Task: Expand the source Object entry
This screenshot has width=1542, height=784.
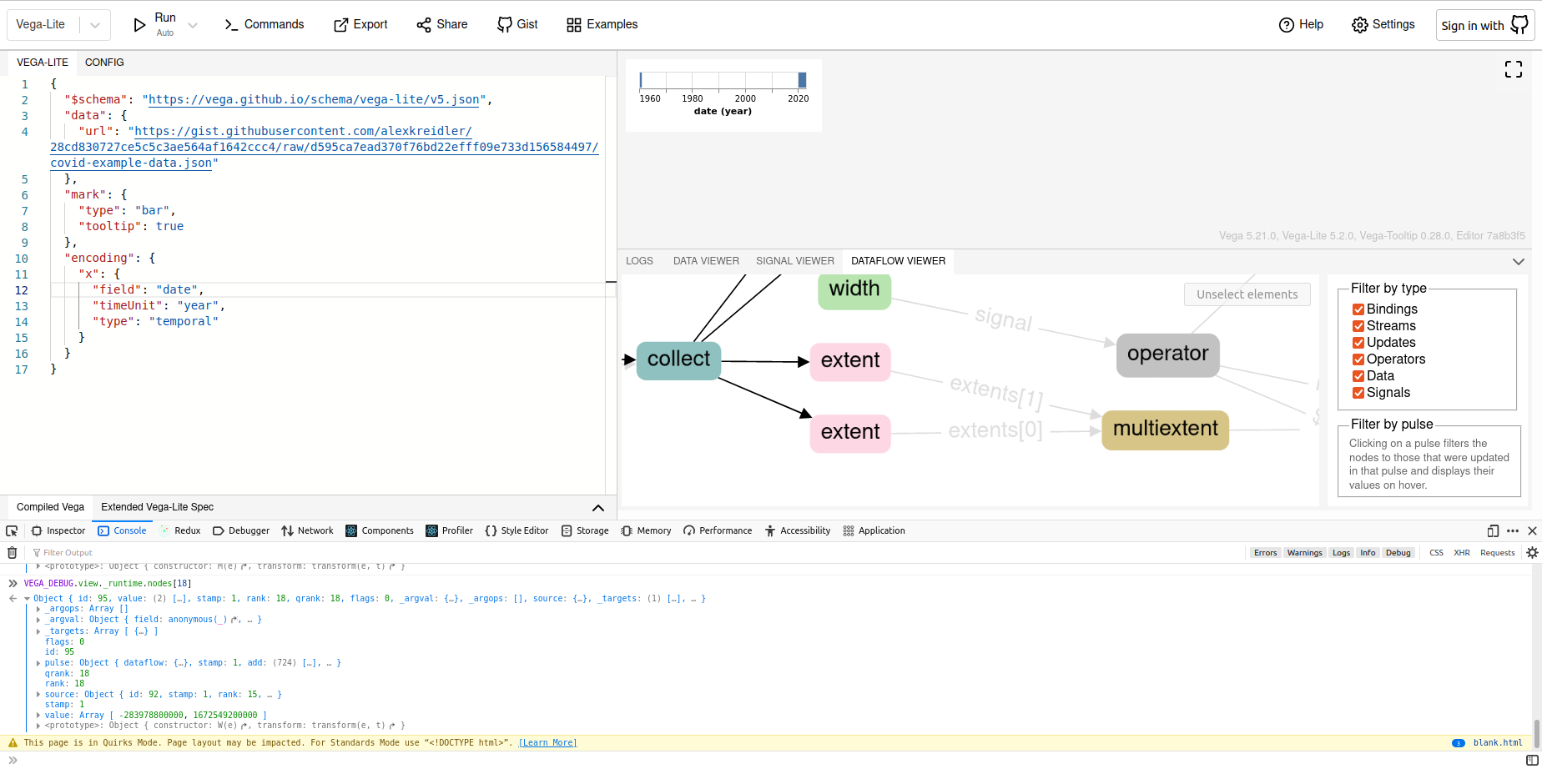Action: [x=38, y=695]
